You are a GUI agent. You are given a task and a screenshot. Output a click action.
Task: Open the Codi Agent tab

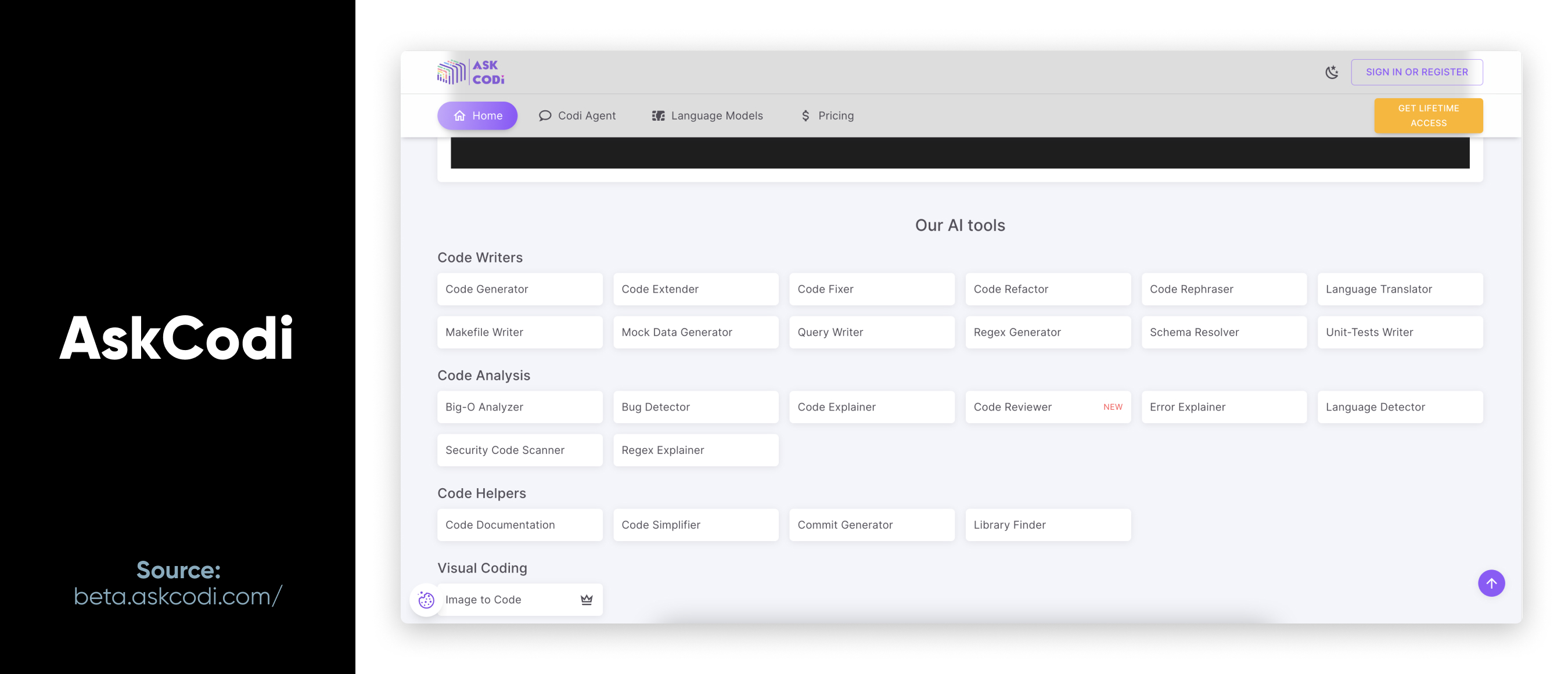pyautogui.click(x=577, y=116)
